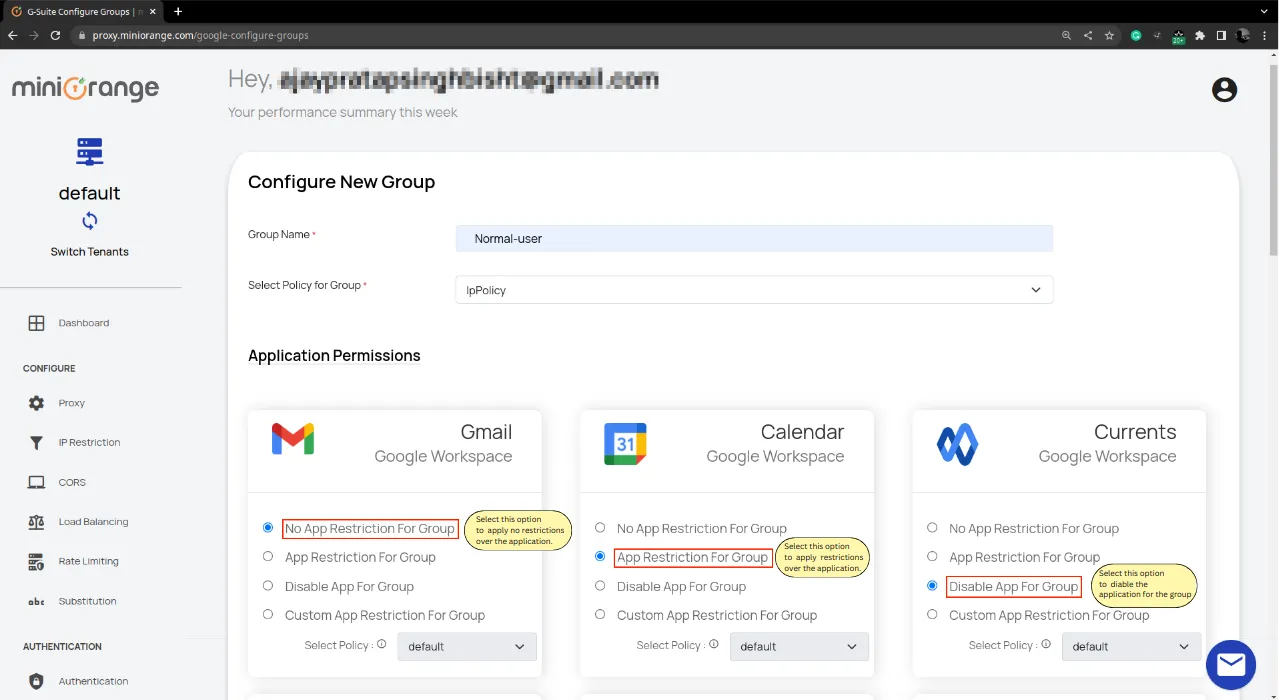Viewport: 1279px width, 700px height.
Task: Open the Grammarly extension
Action: point(1136,35)
